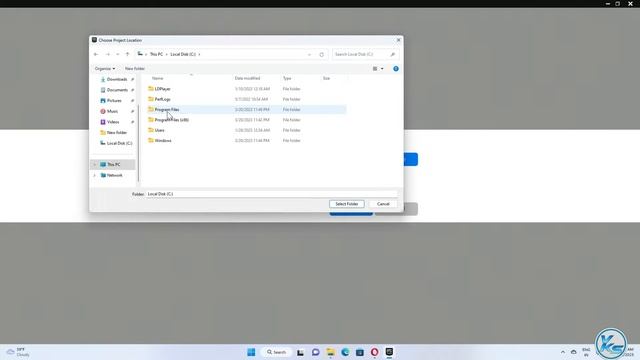Click the LDPlayer folder icon

point(151,89)
